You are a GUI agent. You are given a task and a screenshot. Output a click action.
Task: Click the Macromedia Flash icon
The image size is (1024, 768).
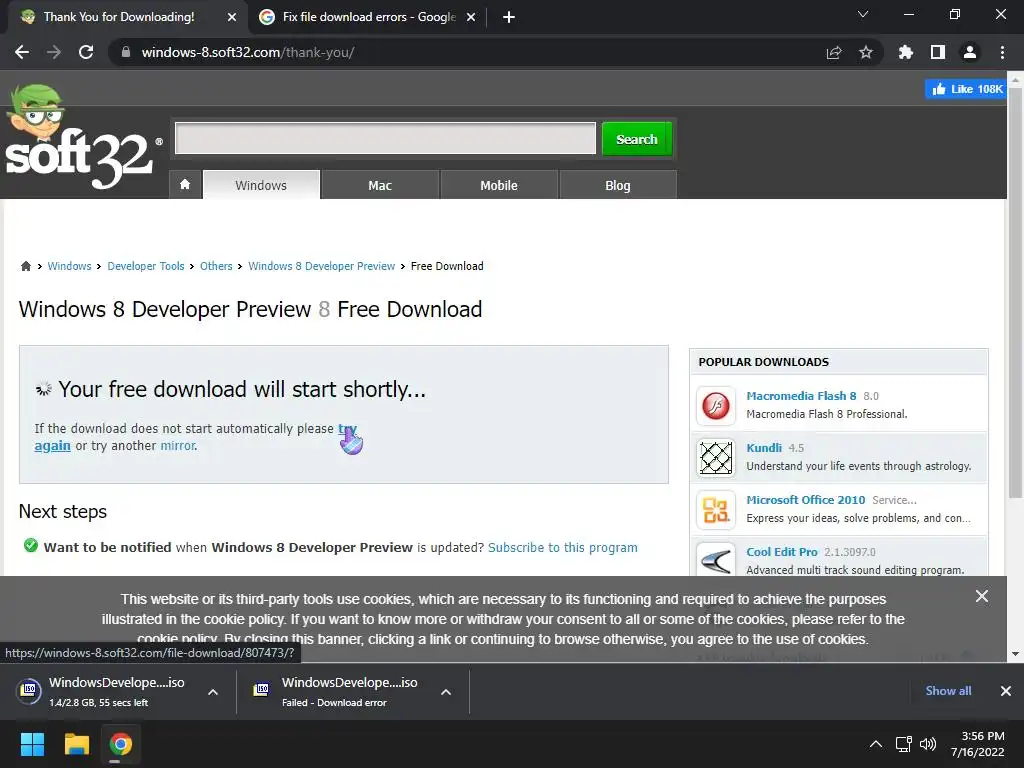[x=716, y=406]
